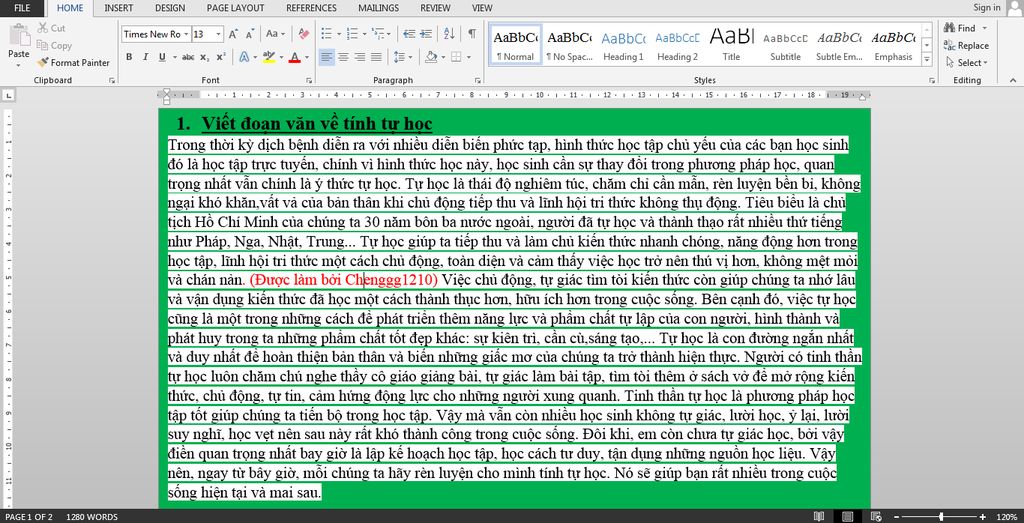Apply the Normal style
Image resolution: width=1024 pixels, height=523 pixels.
click(x=515, y=45)
